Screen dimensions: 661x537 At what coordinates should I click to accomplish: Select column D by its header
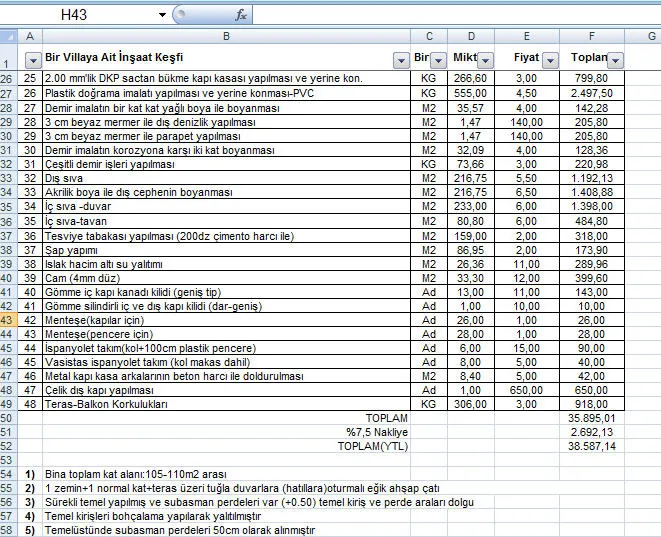point(471,36)
